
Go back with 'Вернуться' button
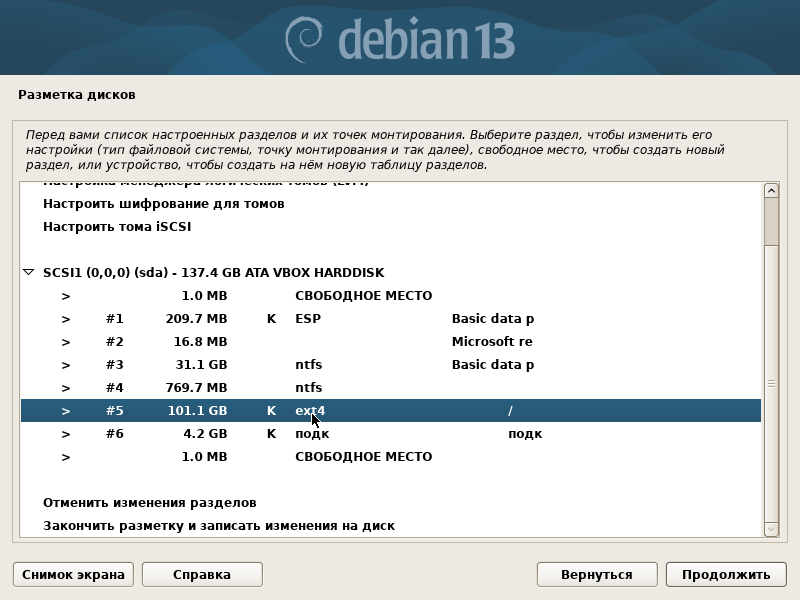597,574
